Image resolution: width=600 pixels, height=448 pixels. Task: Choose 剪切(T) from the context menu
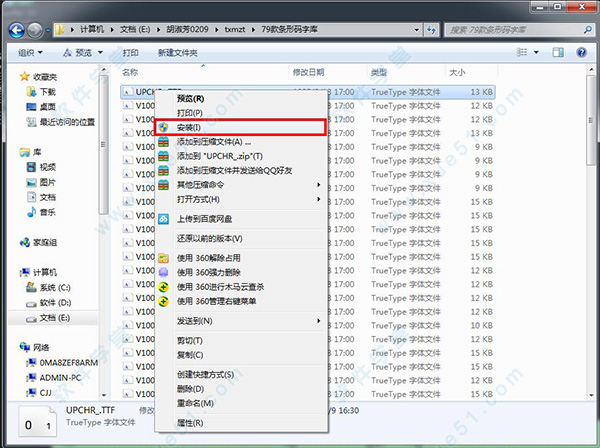tap(240, 340)
